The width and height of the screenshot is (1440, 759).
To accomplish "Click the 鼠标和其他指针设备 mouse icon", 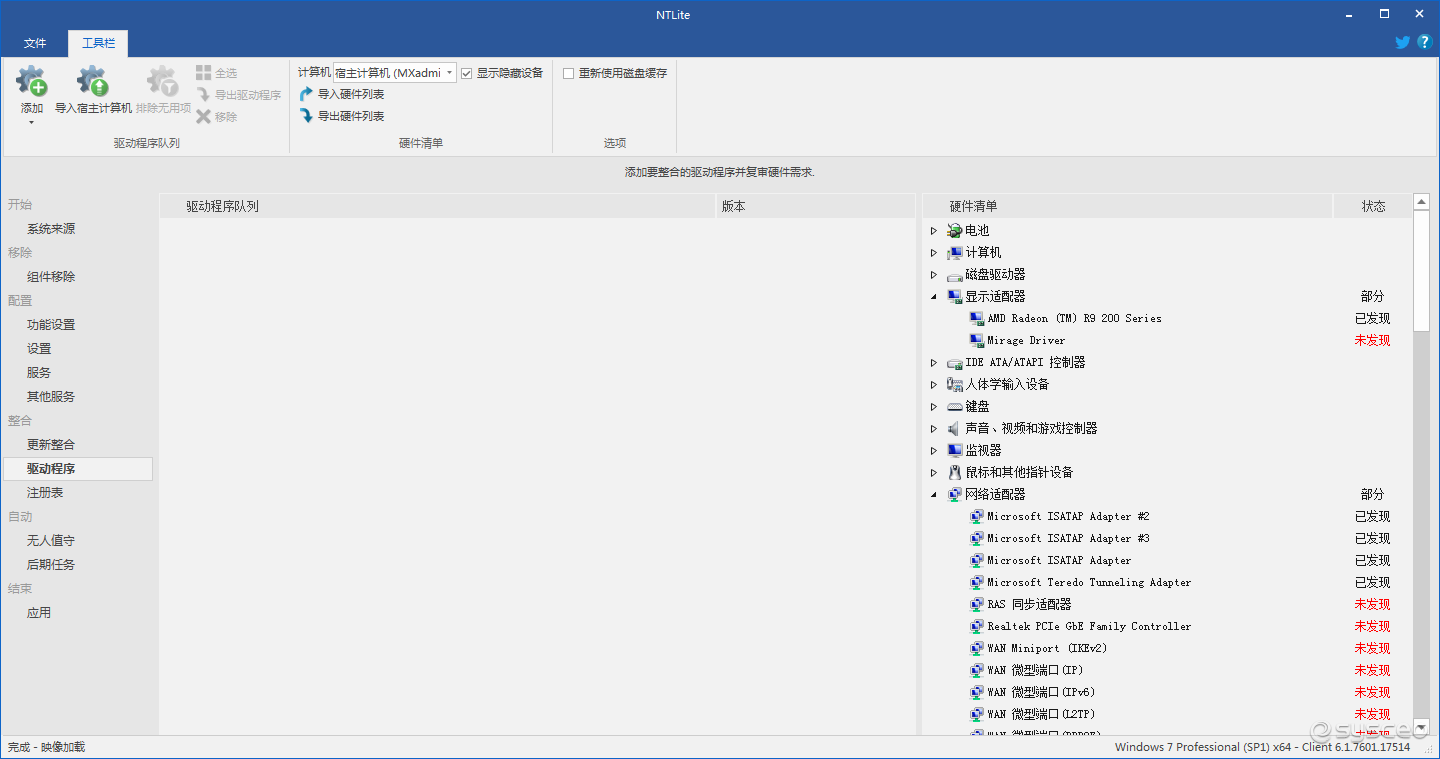I will point(955,473).
